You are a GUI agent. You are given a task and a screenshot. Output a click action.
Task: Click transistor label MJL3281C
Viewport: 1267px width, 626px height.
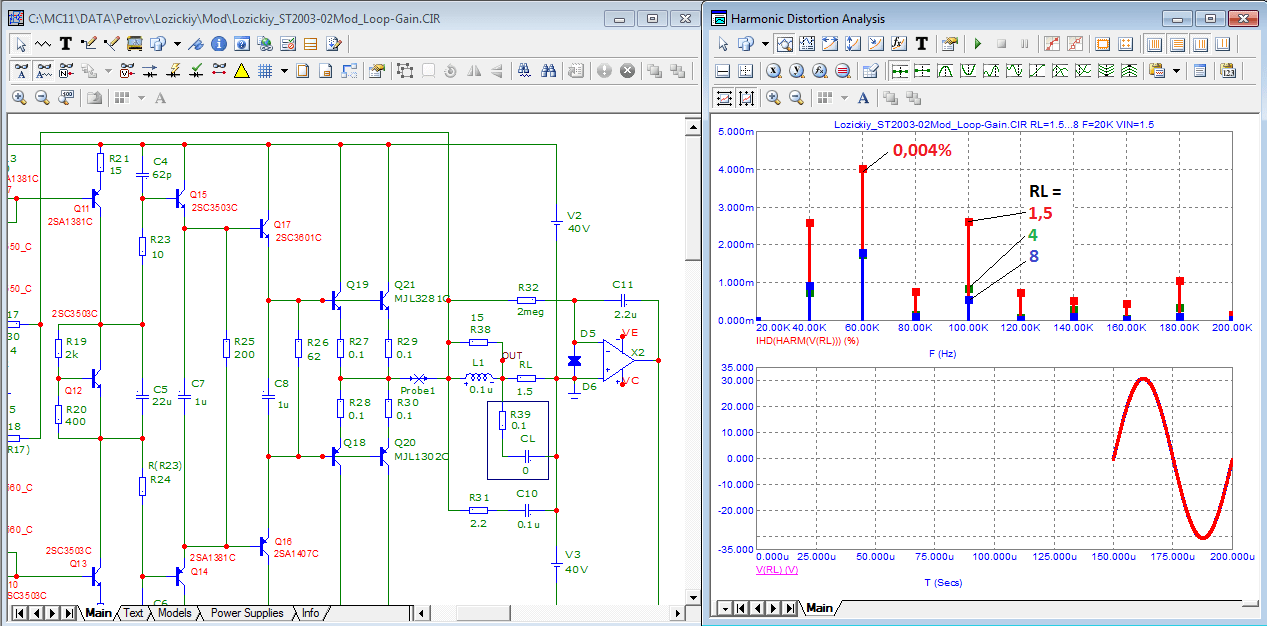[422, 298]
